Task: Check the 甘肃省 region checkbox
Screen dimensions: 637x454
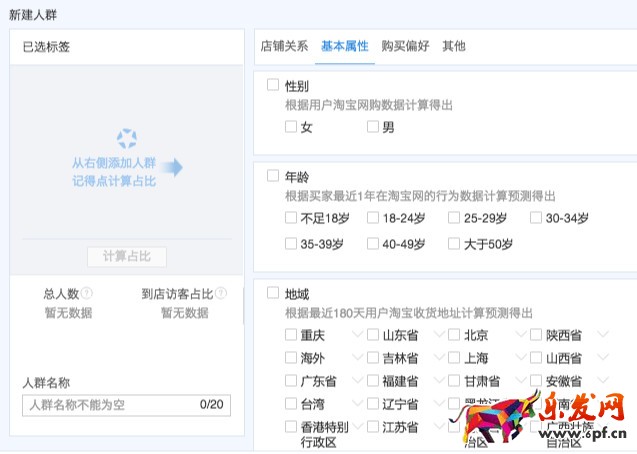Action: (x=454, y=380)
